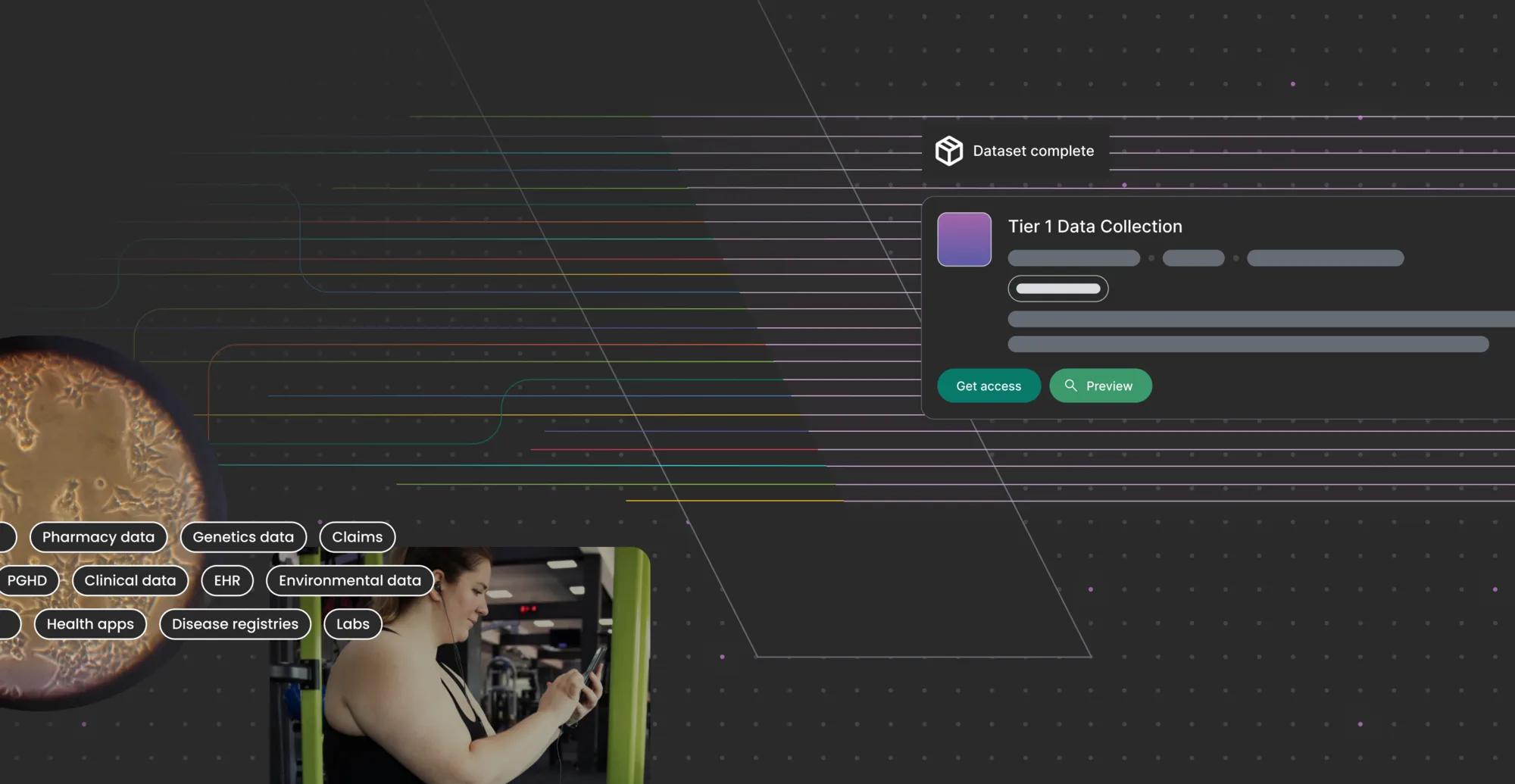Click the Preview button
This screenshot has width=1515, height=784.
point(1101,386)
